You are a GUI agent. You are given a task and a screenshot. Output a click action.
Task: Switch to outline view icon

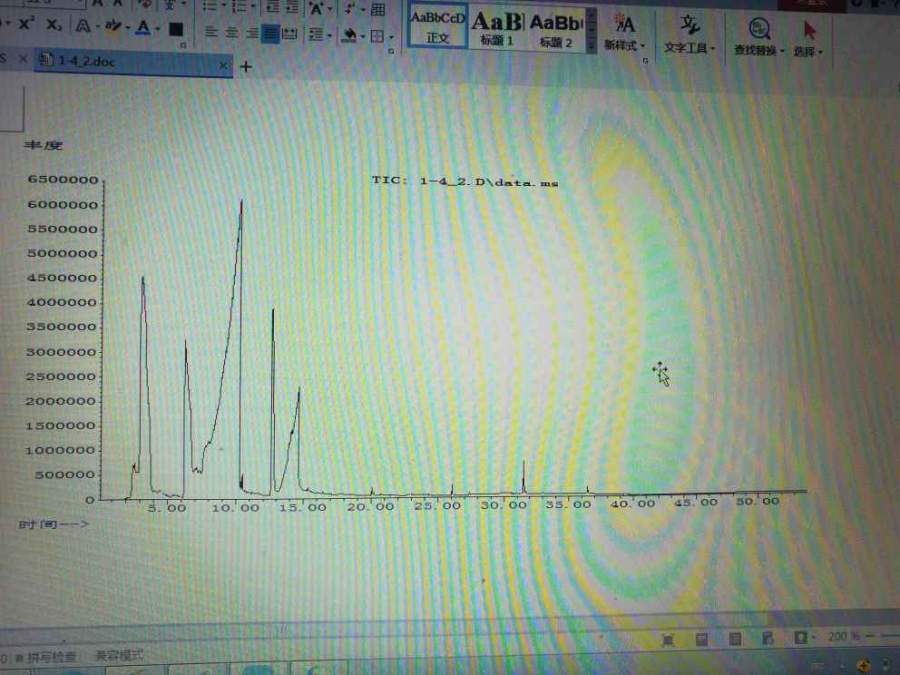tap(735, 638)
